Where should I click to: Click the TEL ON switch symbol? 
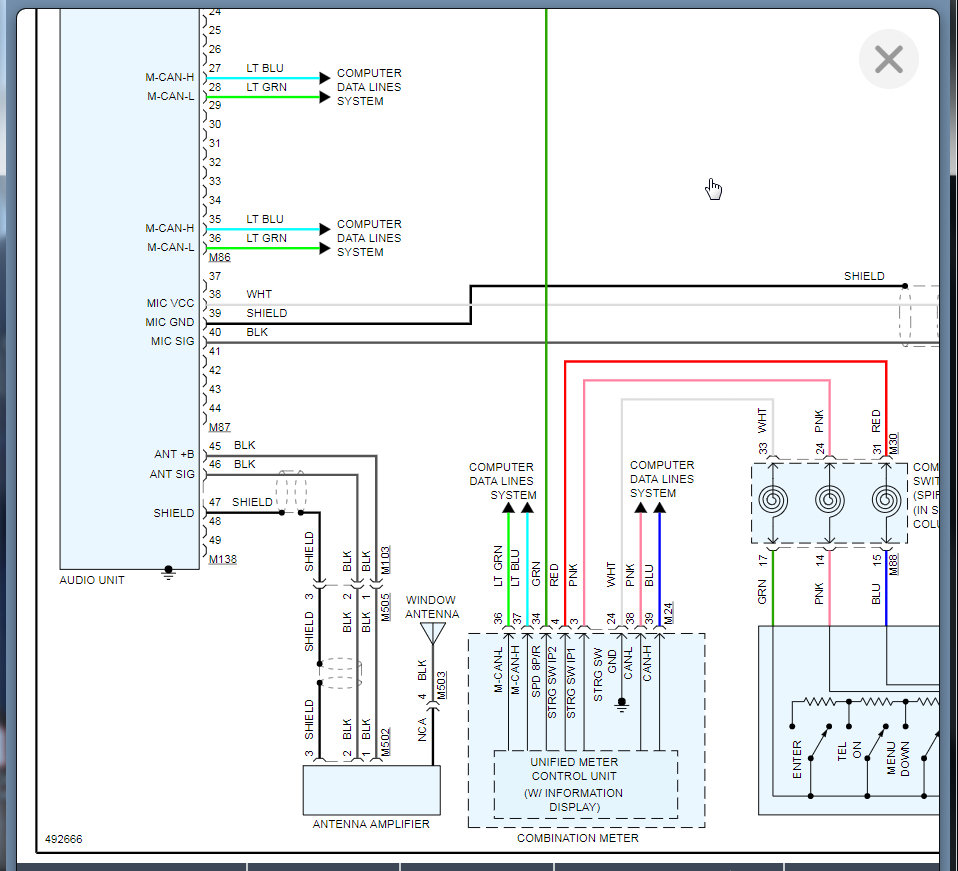pos(876,742)
